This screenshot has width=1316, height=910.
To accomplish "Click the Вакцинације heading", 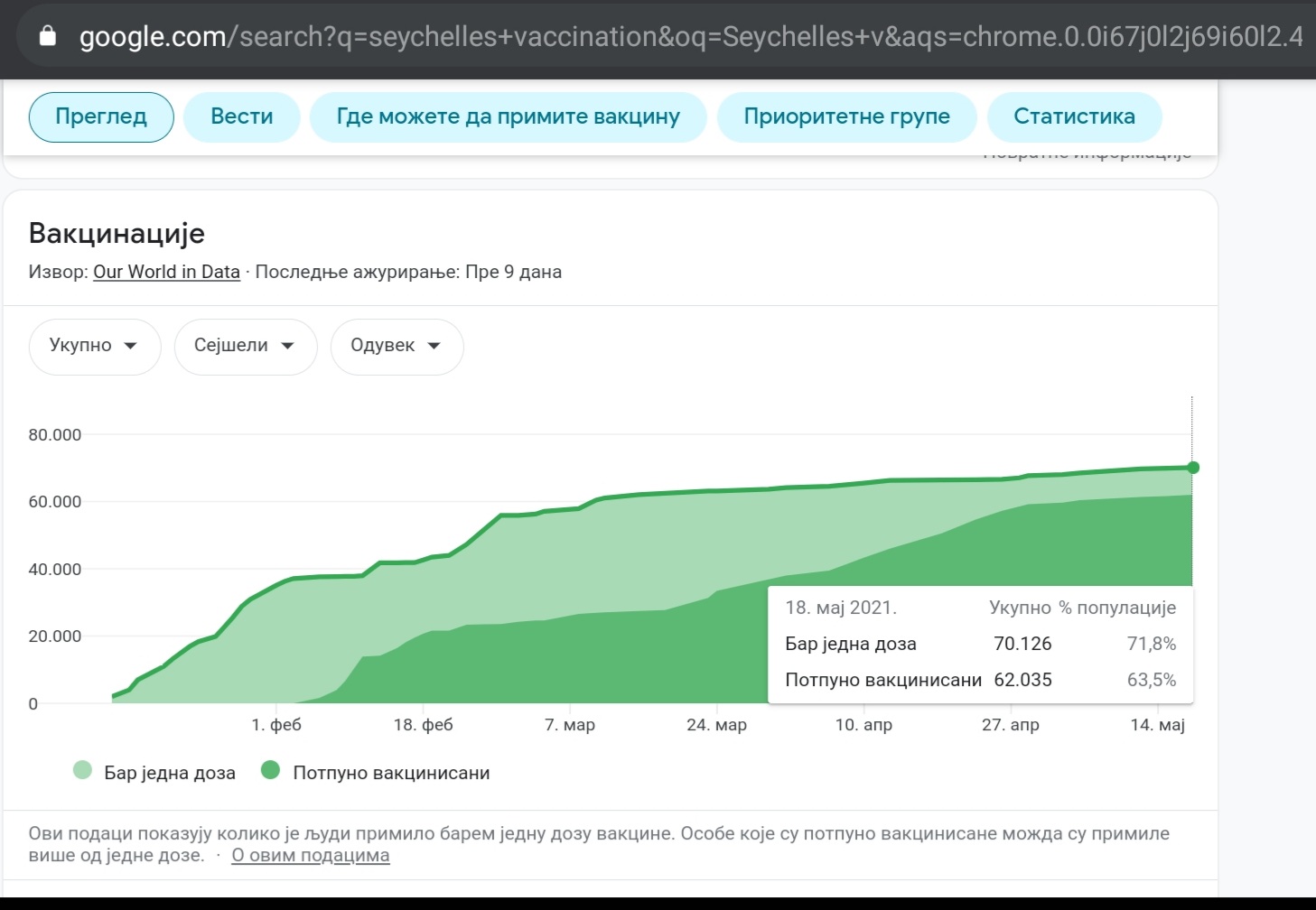I will pos(117,233).
